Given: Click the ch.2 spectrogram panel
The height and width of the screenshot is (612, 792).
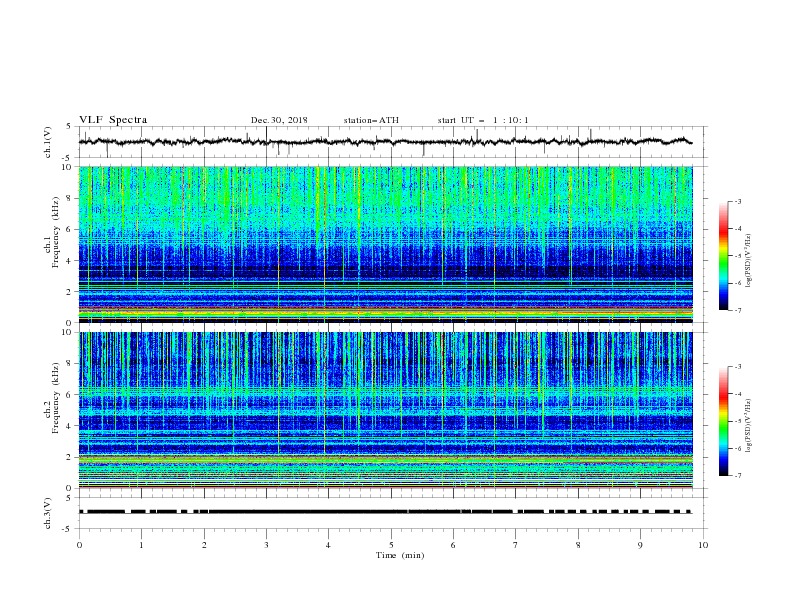Looking at the screenshot, I should coord(385,410).
